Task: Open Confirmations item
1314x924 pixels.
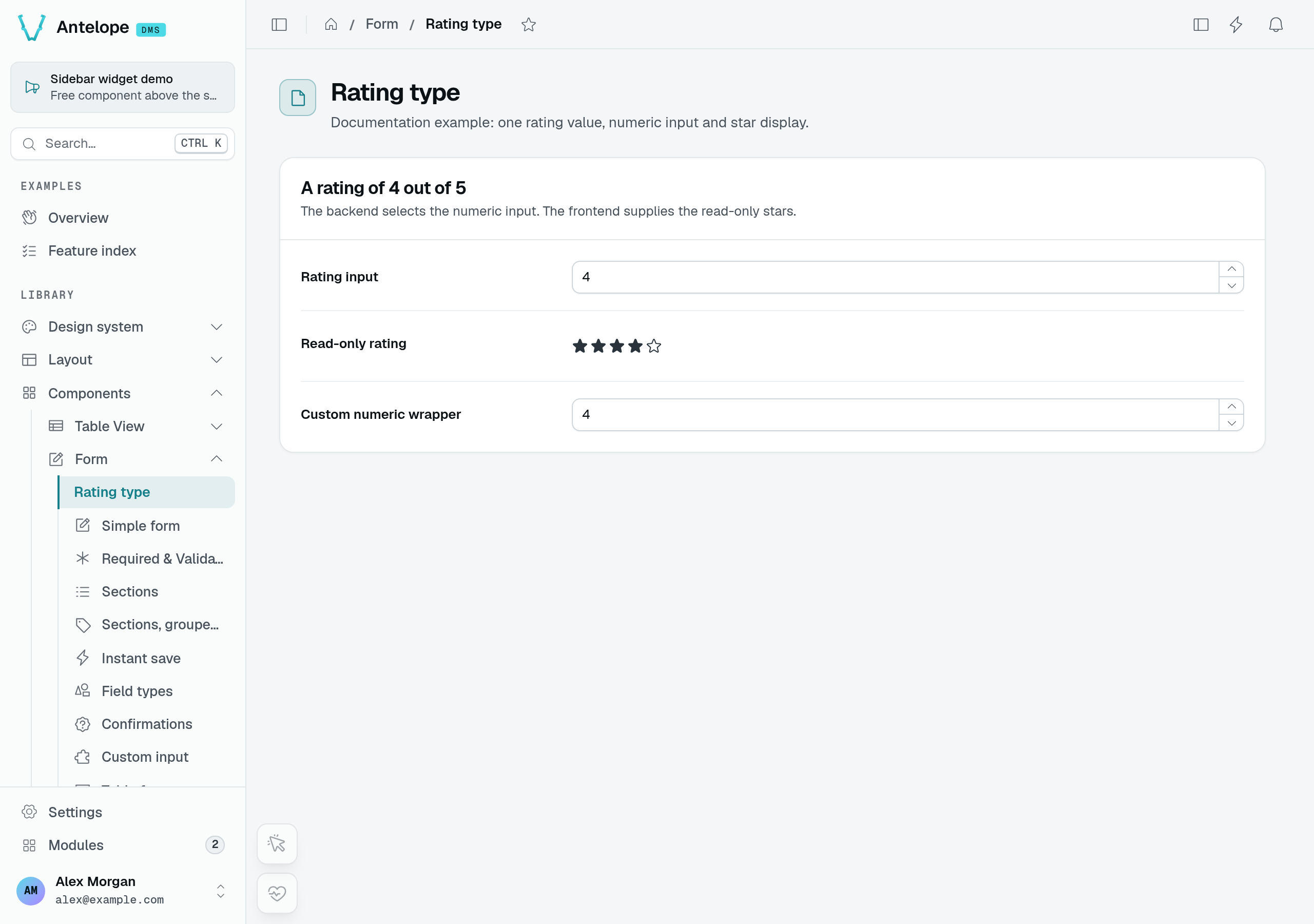Action: coord(149,724)
